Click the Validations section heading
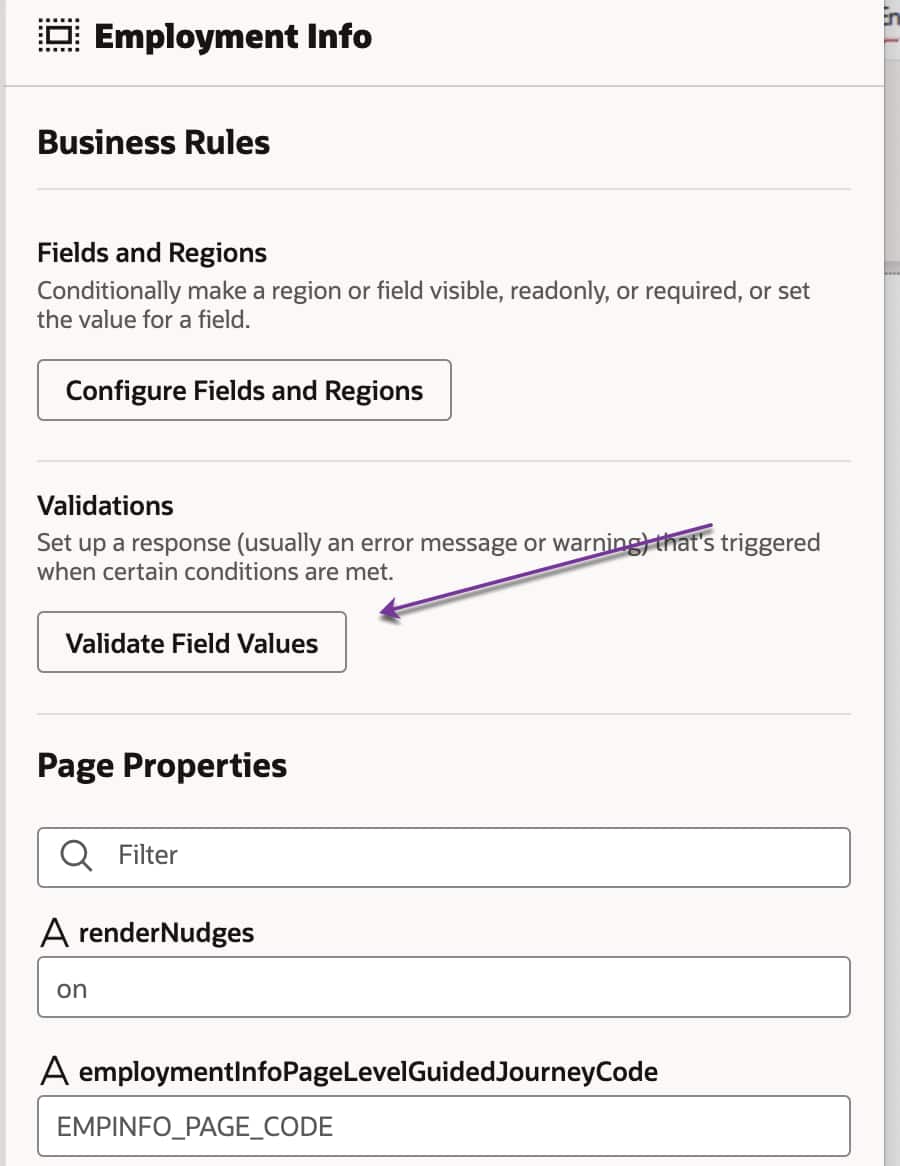The image size is (900, 1166). pos(104,506)
